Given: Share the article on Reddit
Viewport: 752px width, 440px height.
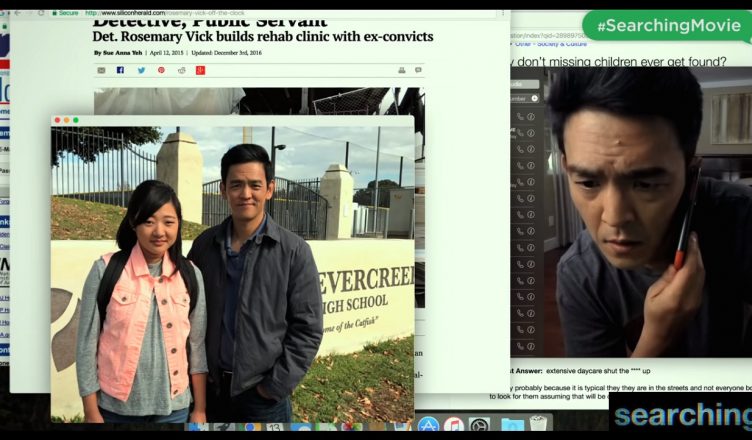Looking at the screenshot, I should pyautogui.click(x=181, y=70).
